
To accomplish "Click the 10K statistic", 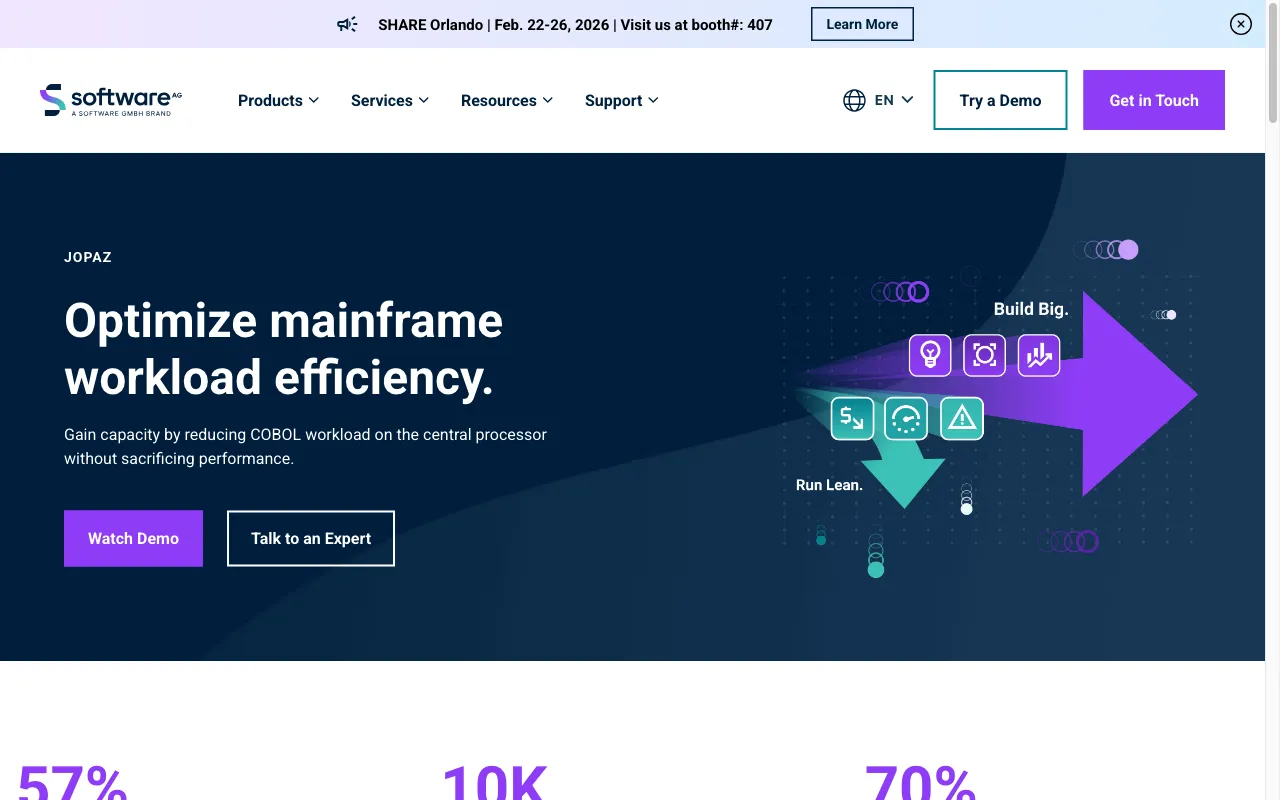I will 495,782.
